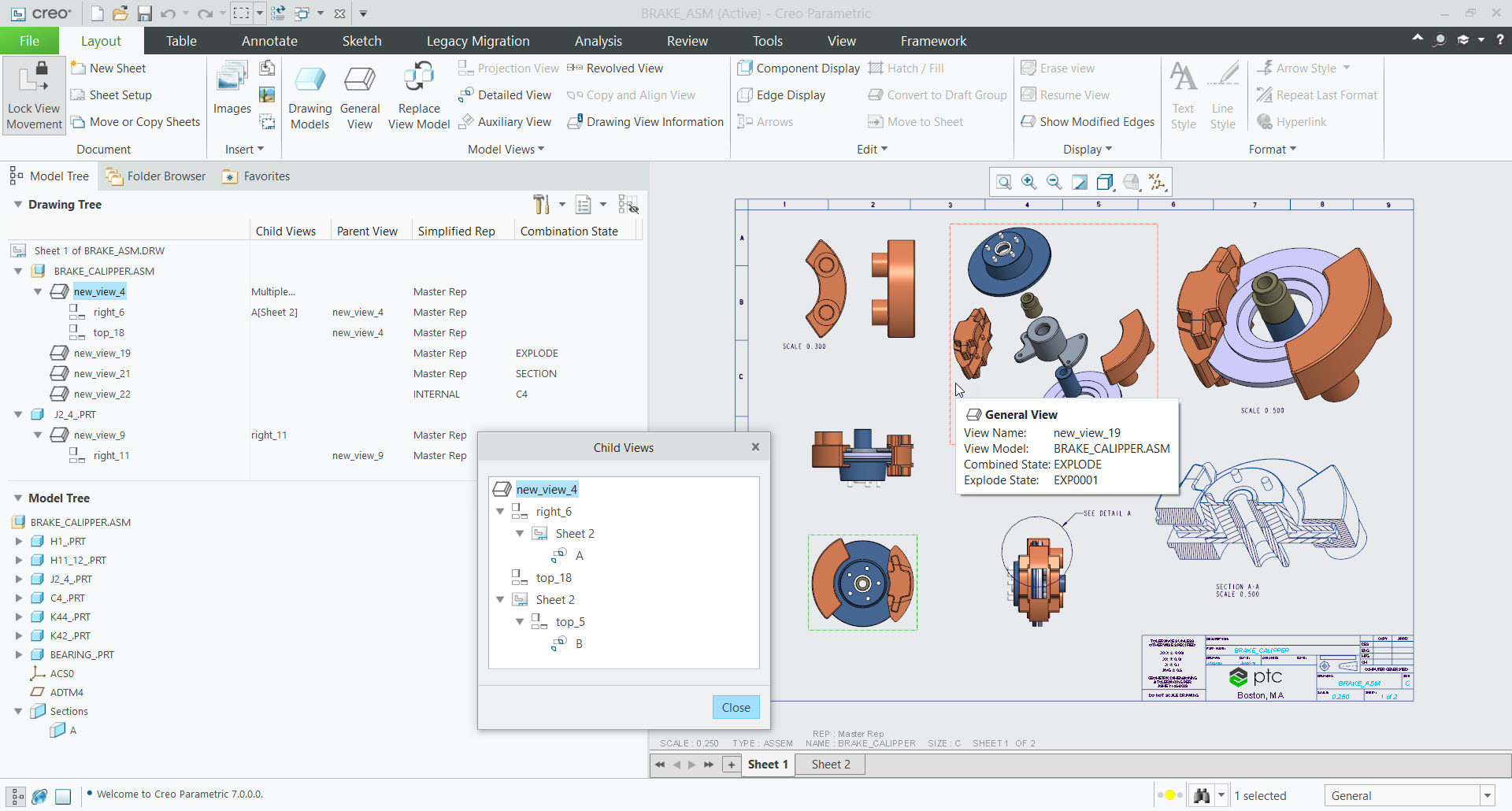Screen dimensions: 1512x811
Task: Open the File menu
Action: [x=29, y=41]
